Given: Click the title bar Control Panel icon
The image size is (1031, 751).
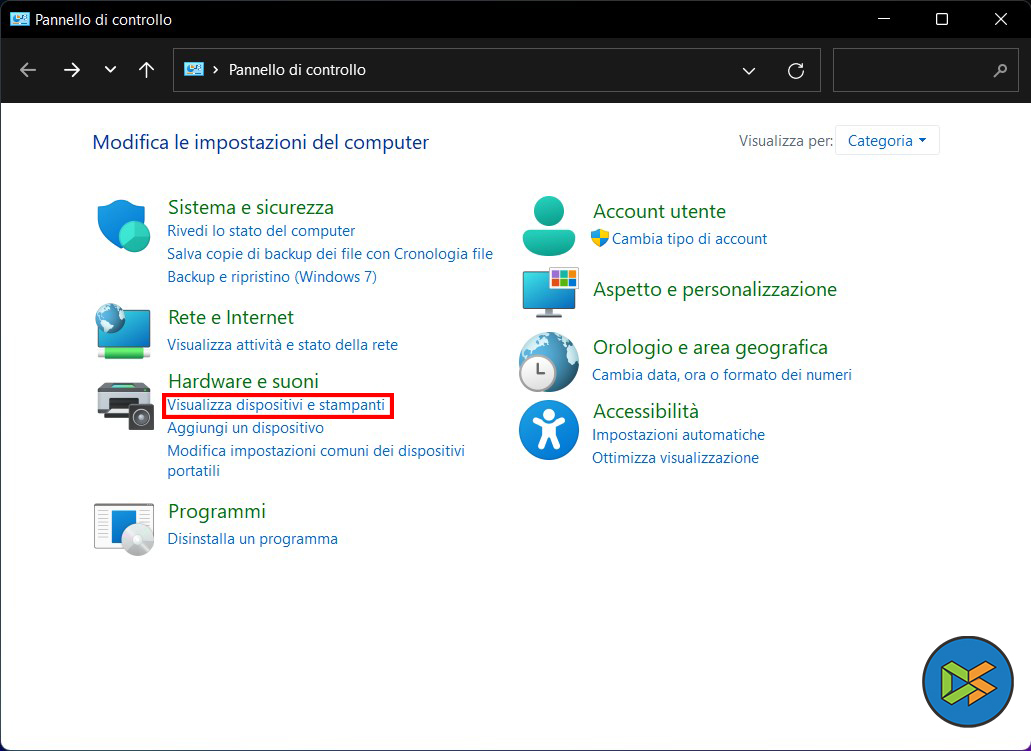Looking at the screenshot, I should point(20,19).
